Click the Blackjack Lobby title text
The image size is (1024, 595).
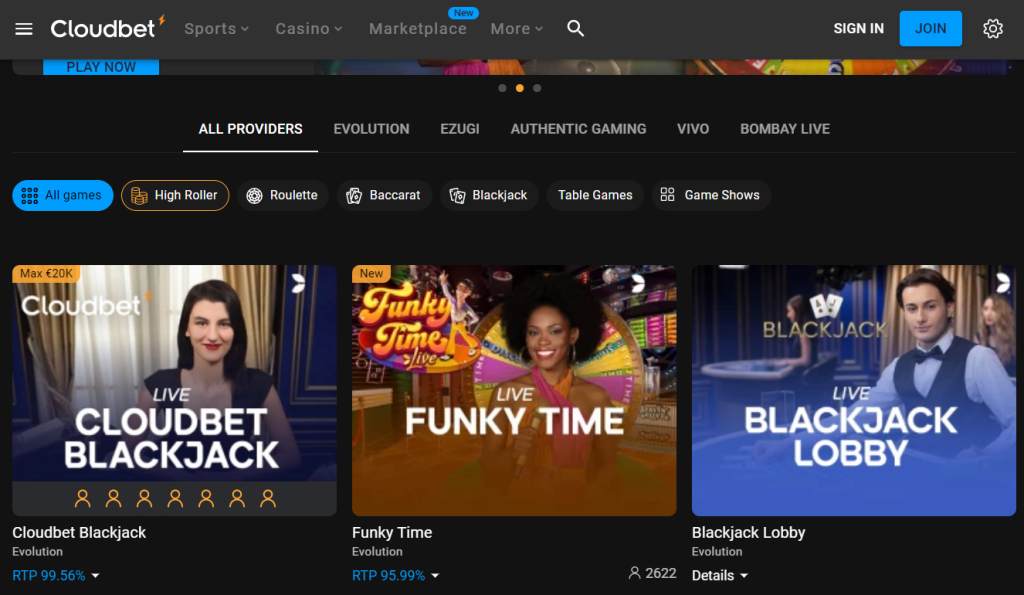click(x=748, y=532)
